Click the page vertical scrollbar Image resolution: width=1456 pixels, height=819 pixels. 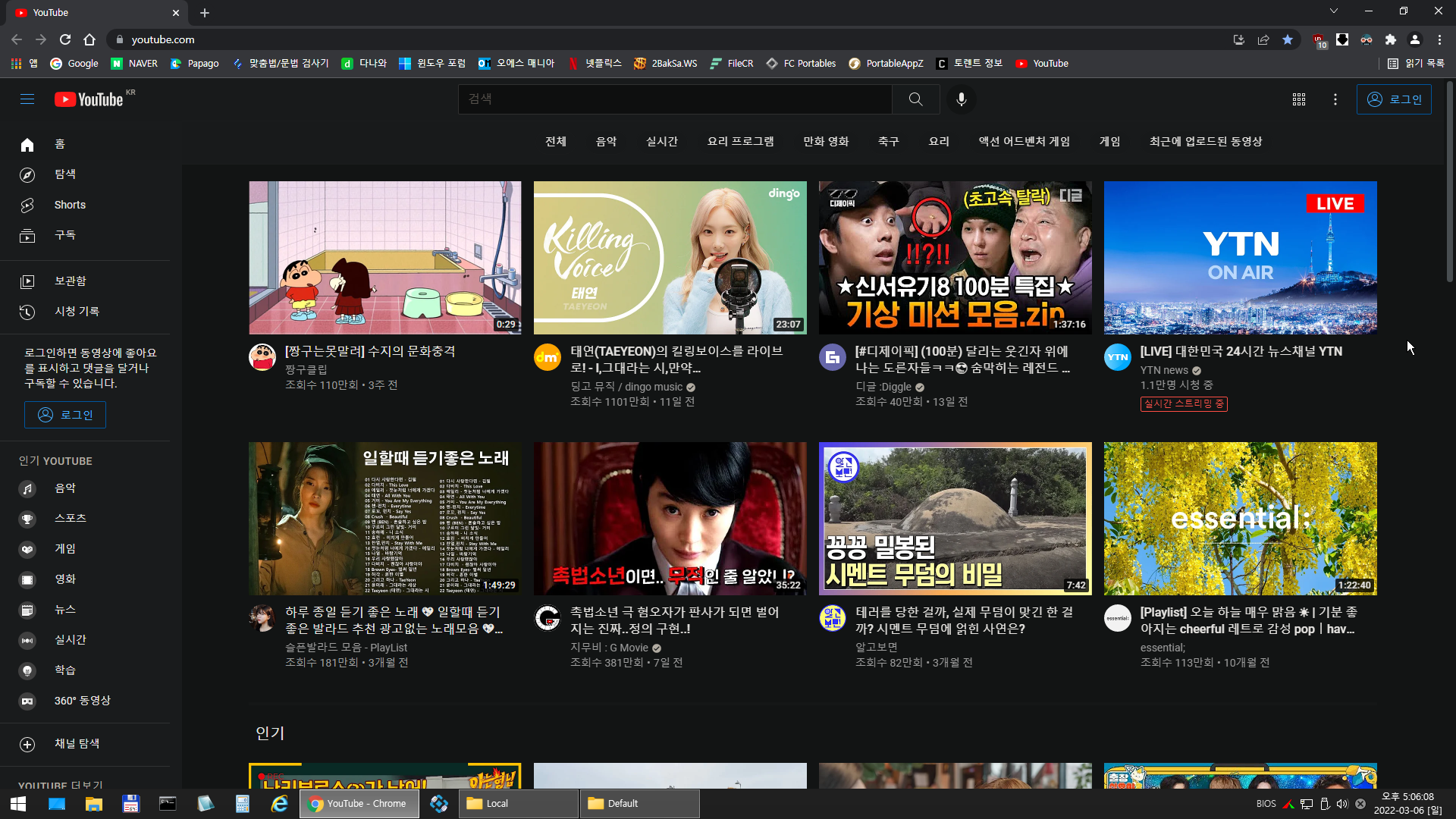[1450, 182]
